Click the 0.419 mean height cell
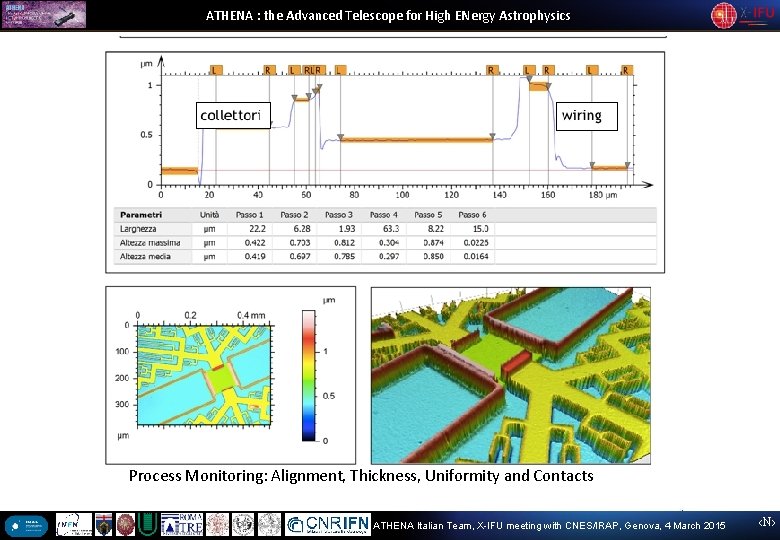The height and width of the screenshot is (540, 780). [255, 257]
